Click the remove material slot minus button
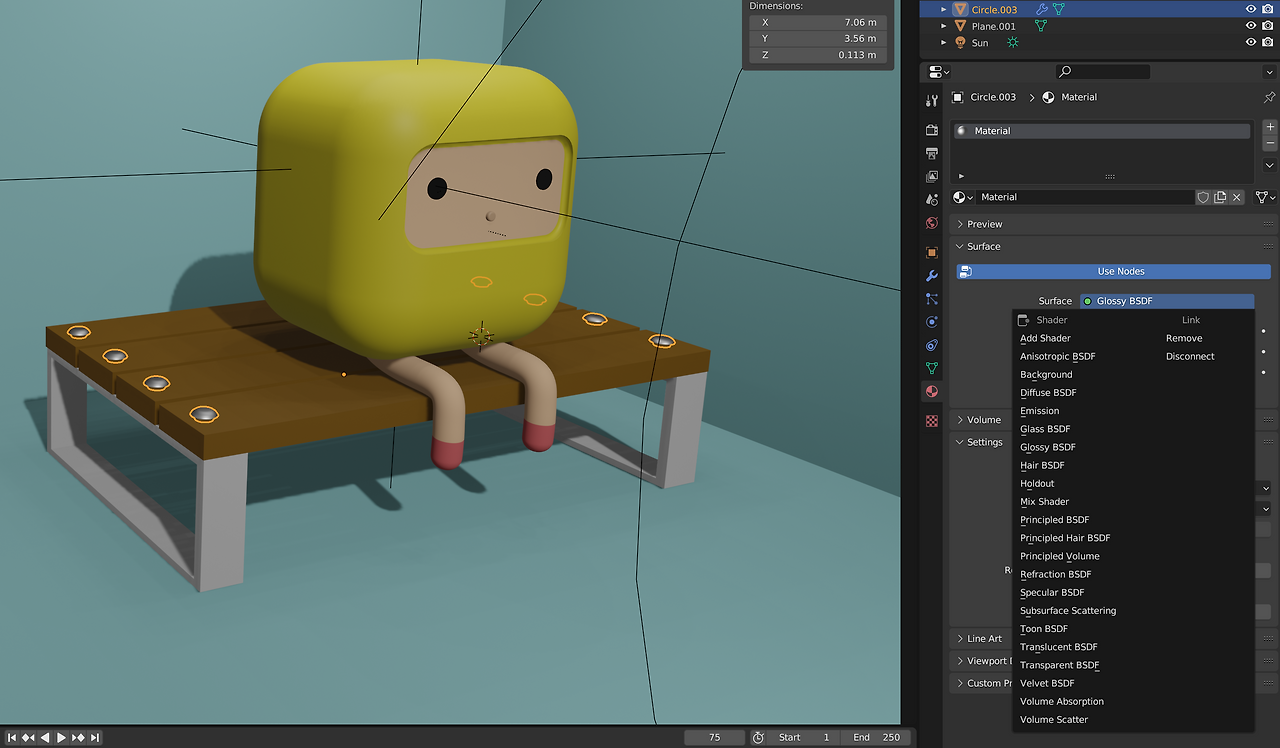This screenshot has height=748, width=1280. coord(1270,144)
